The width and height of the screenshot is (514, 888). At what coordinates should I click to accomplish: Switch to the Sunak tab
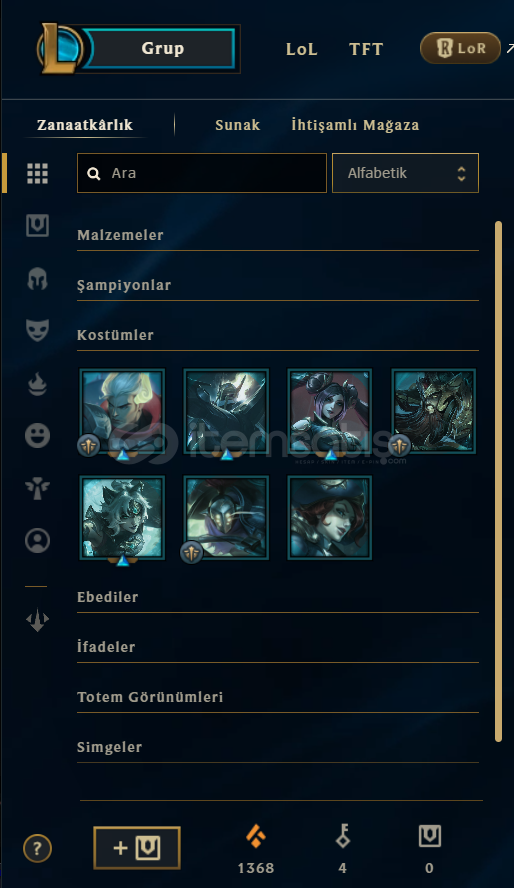(237, 125)
